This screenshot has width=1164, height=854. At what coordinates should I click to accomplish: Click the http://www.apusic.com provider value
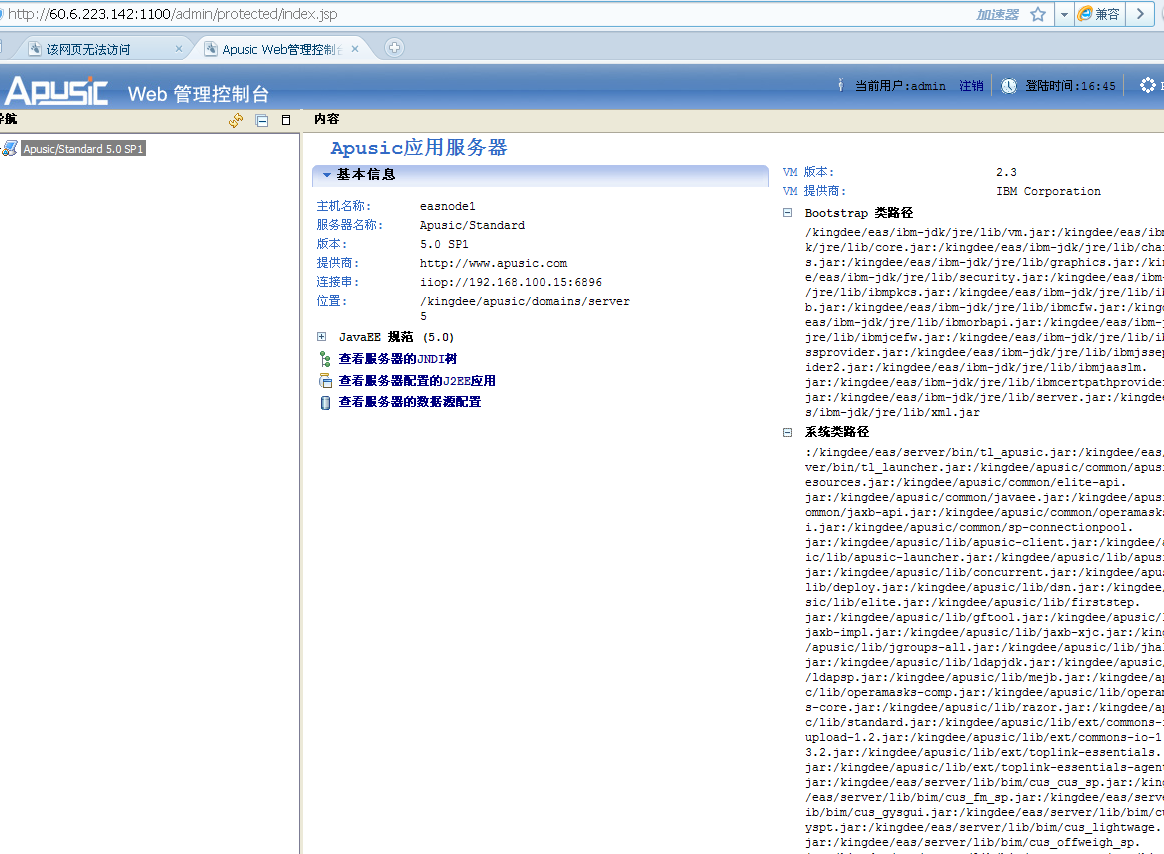click(493, 263)
